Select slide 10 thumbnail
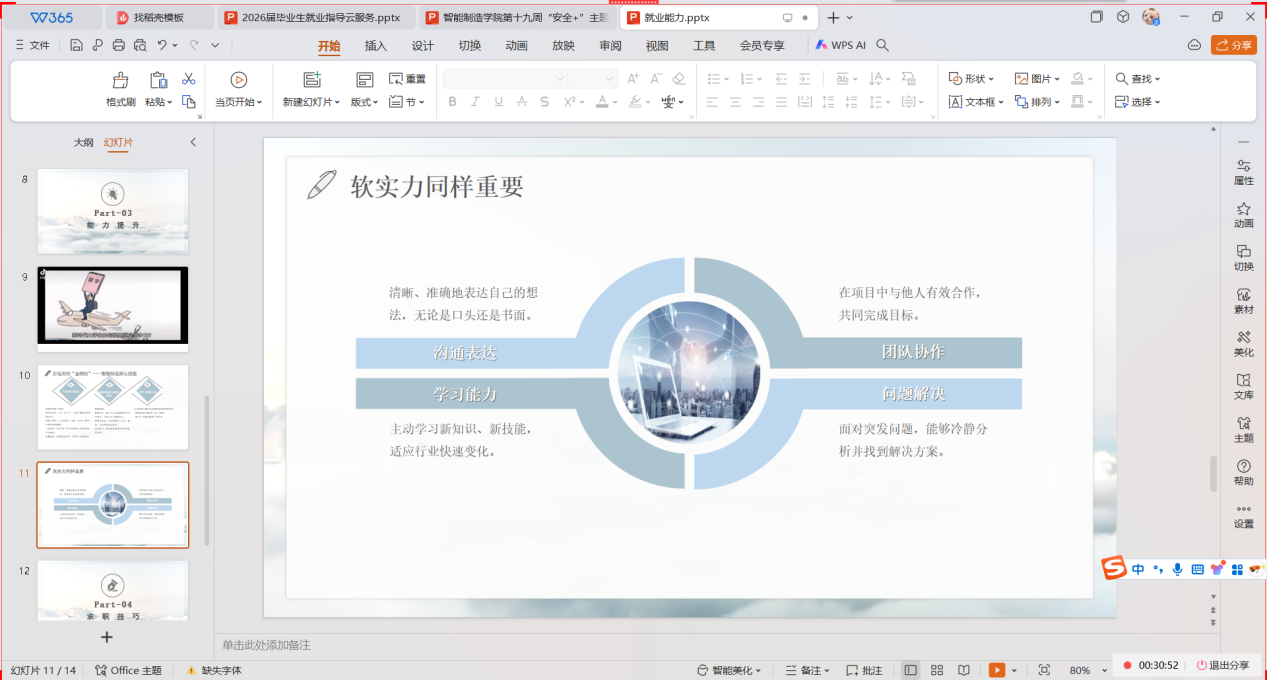The image size is (1267, 680). coord(113,407)
